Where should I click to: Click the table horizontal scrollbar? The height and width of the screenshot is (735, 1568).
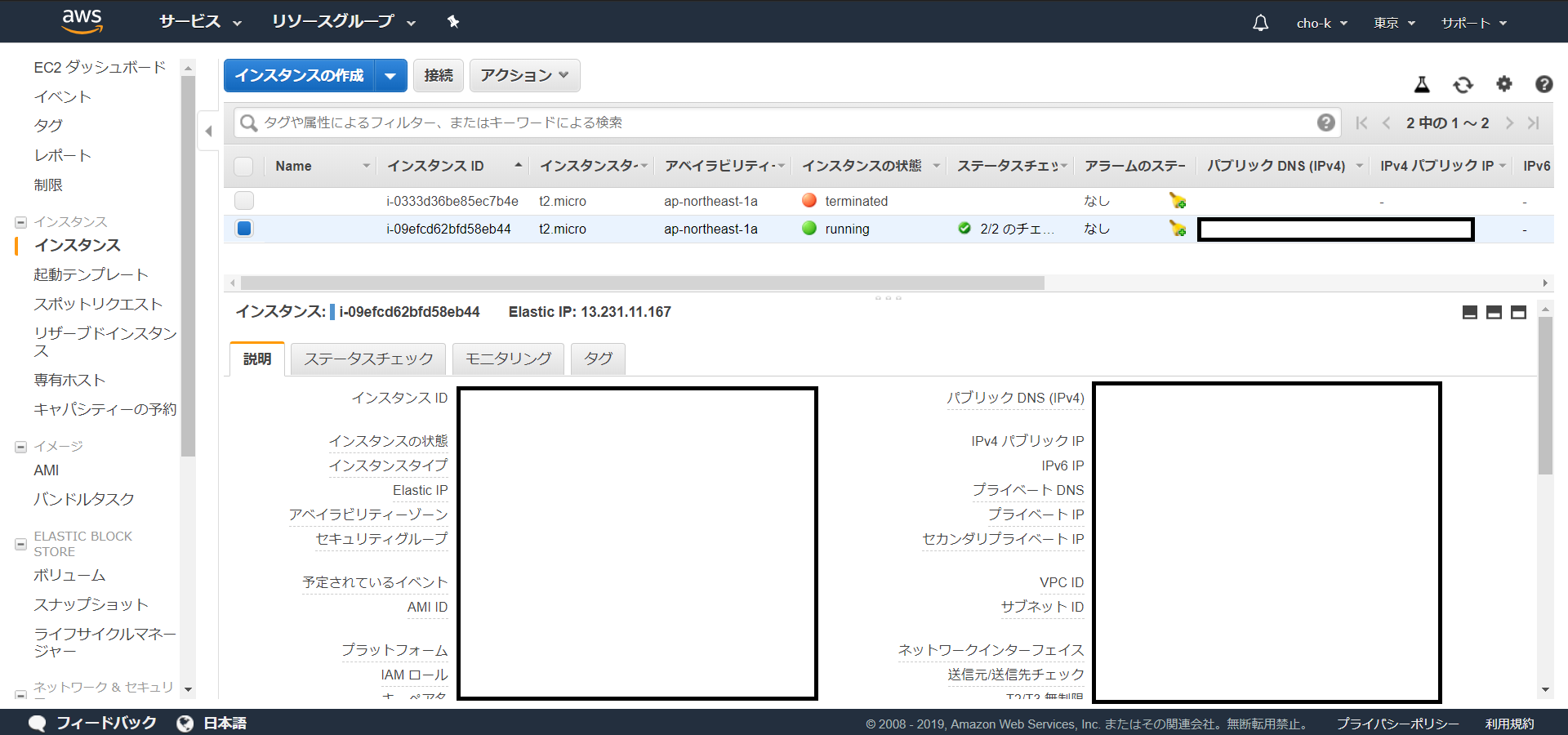[642, 283]
